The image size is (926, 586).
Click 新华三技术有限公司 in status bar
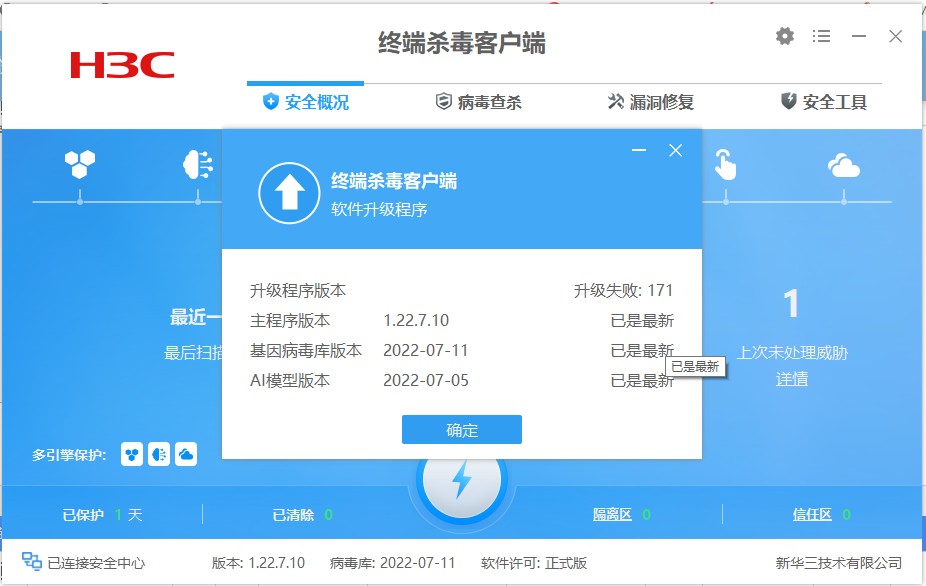[839, 563]
